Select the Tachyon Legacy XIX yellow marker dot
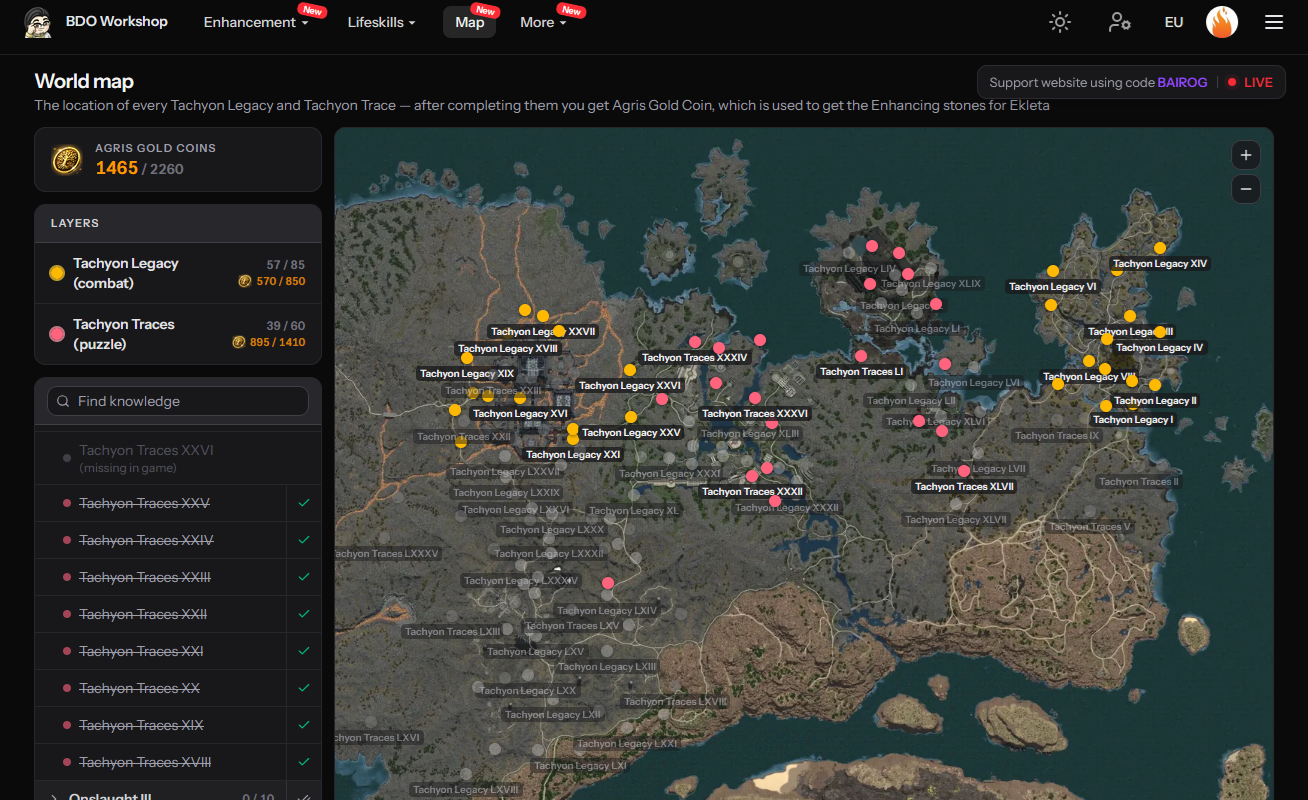 click(x=466, y=358)
